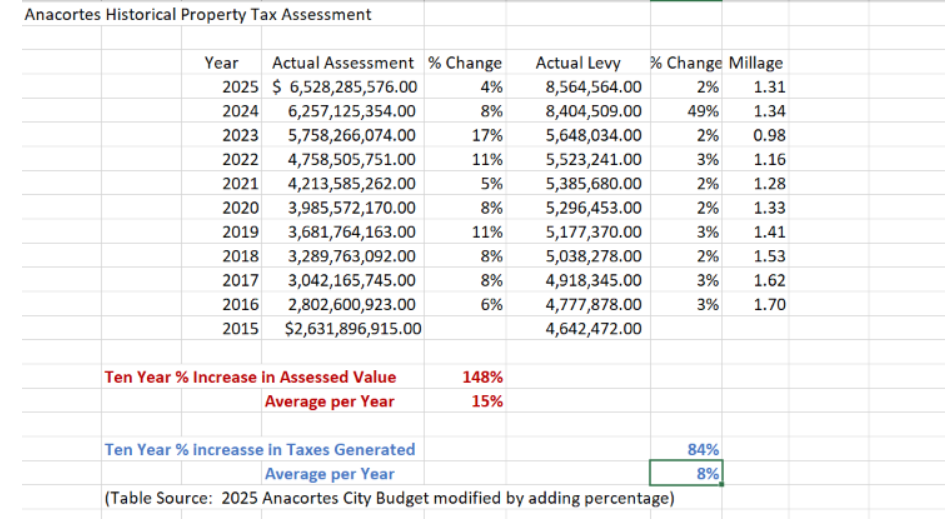Select the assessment value 2,802,600,923.00

pyautogui.click(x=351, y=304)
